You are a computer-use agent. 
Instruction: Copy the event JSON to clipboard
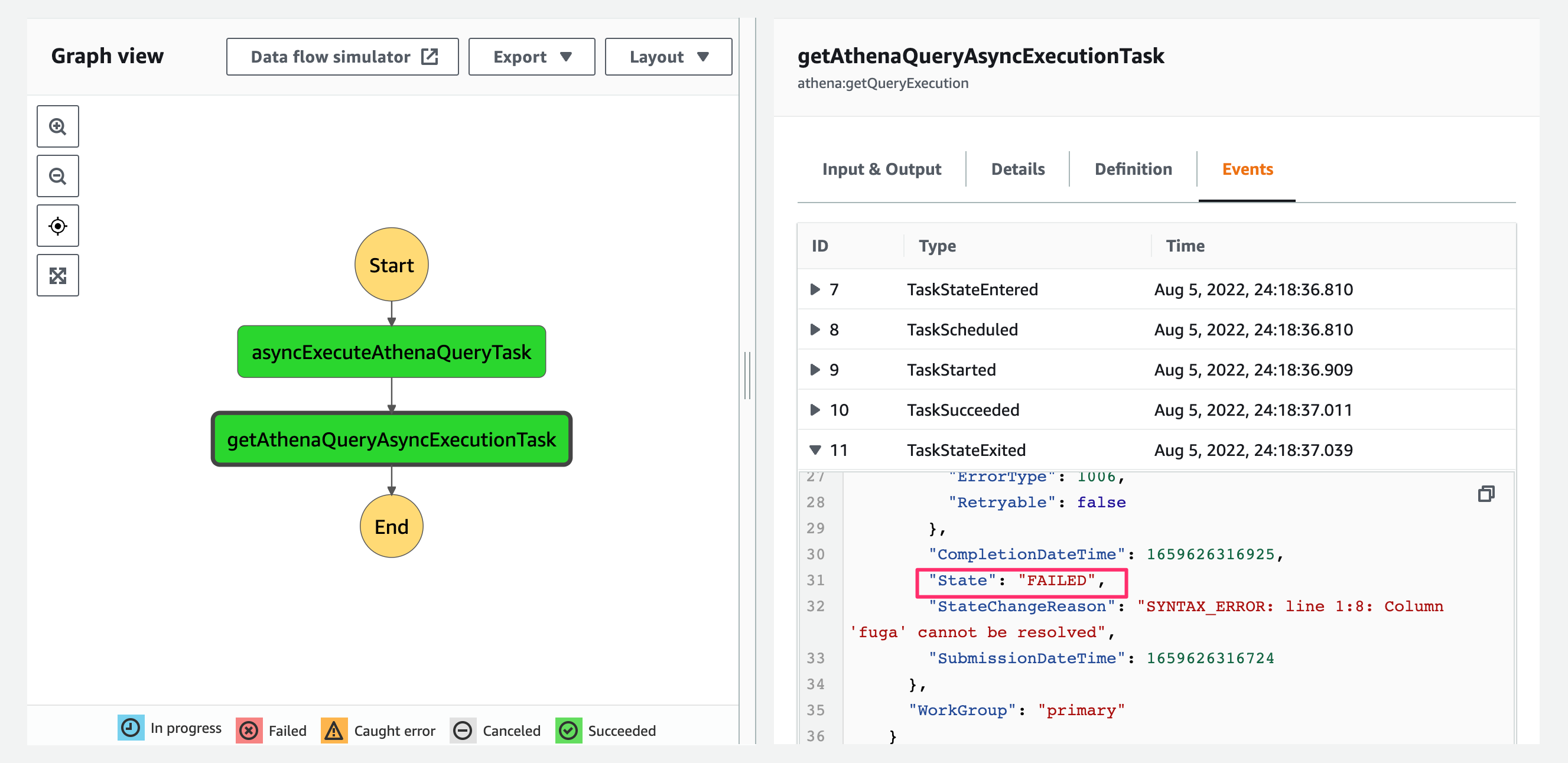(1486, 494)
